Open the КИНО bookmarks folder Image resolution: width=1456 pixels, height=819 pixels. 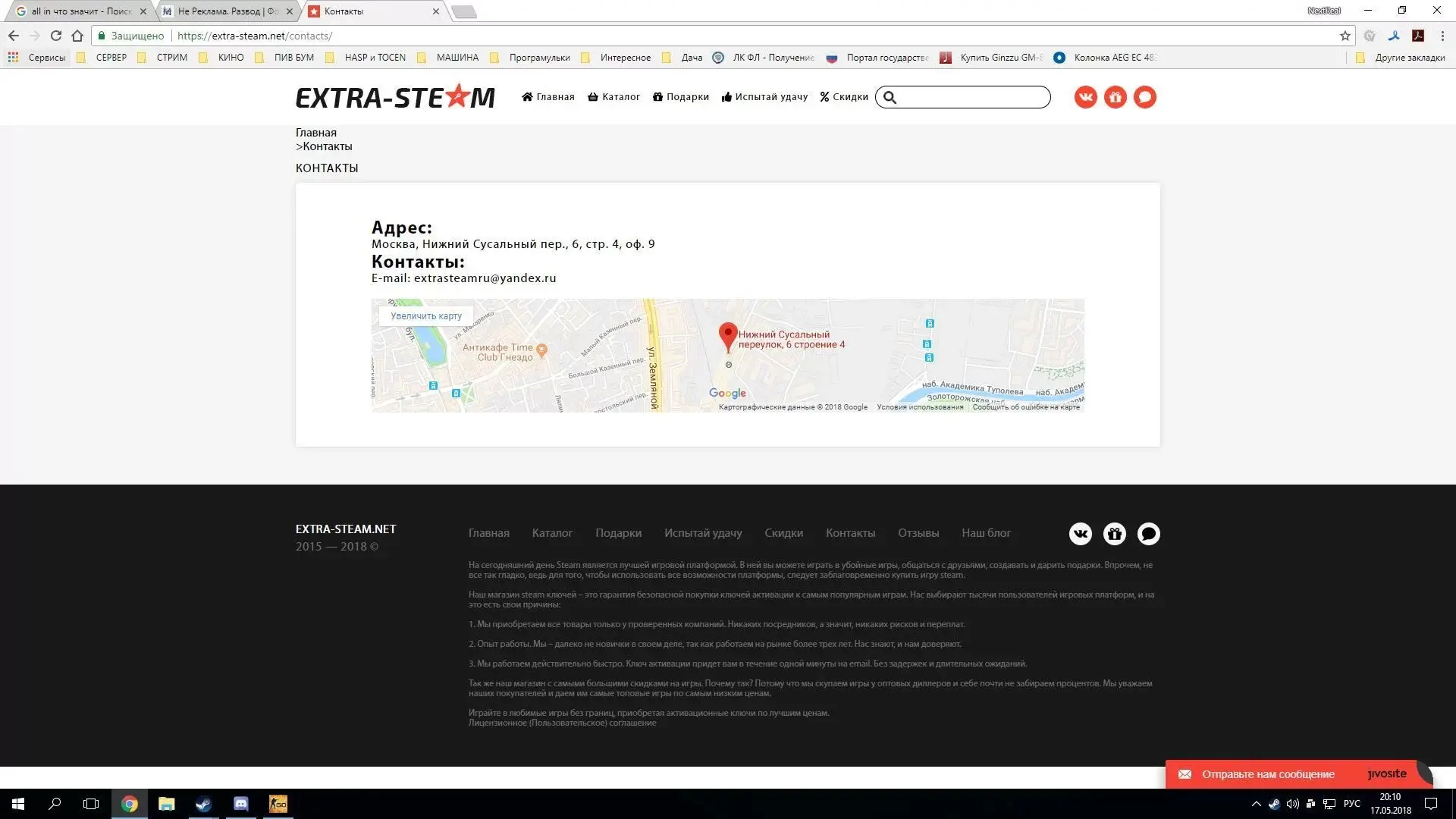[x=222, y=57]
